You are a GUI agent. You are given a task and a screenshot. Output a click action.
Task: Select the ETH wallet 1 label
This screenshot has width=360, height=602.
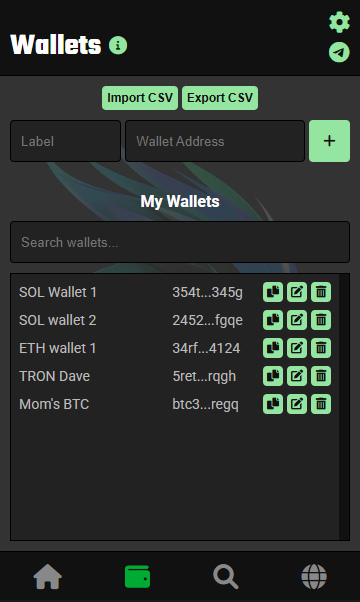coord(58,348)
